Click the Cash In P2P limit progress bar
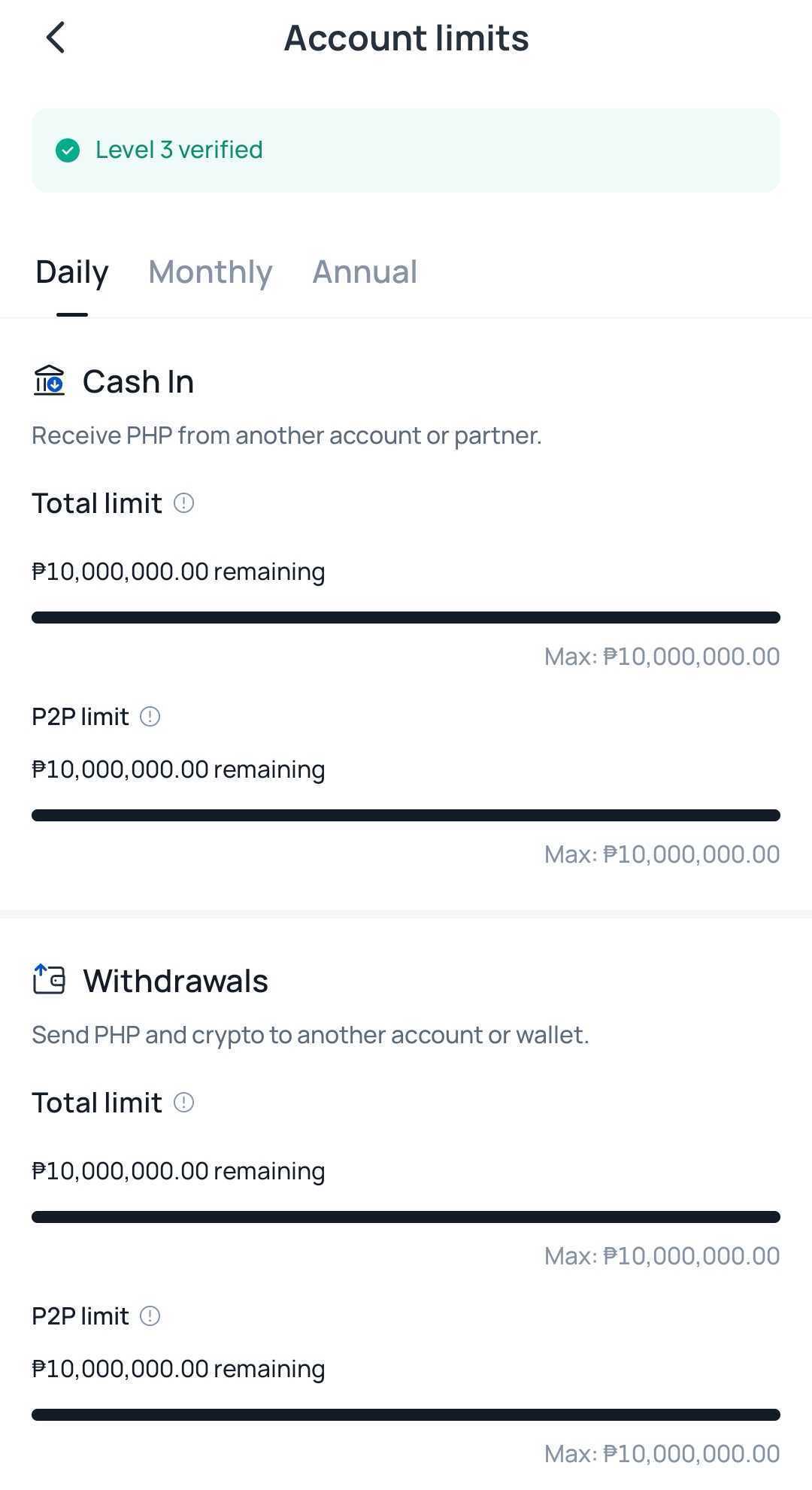Viewport: 812px width, 1490px height. point(406,815)
